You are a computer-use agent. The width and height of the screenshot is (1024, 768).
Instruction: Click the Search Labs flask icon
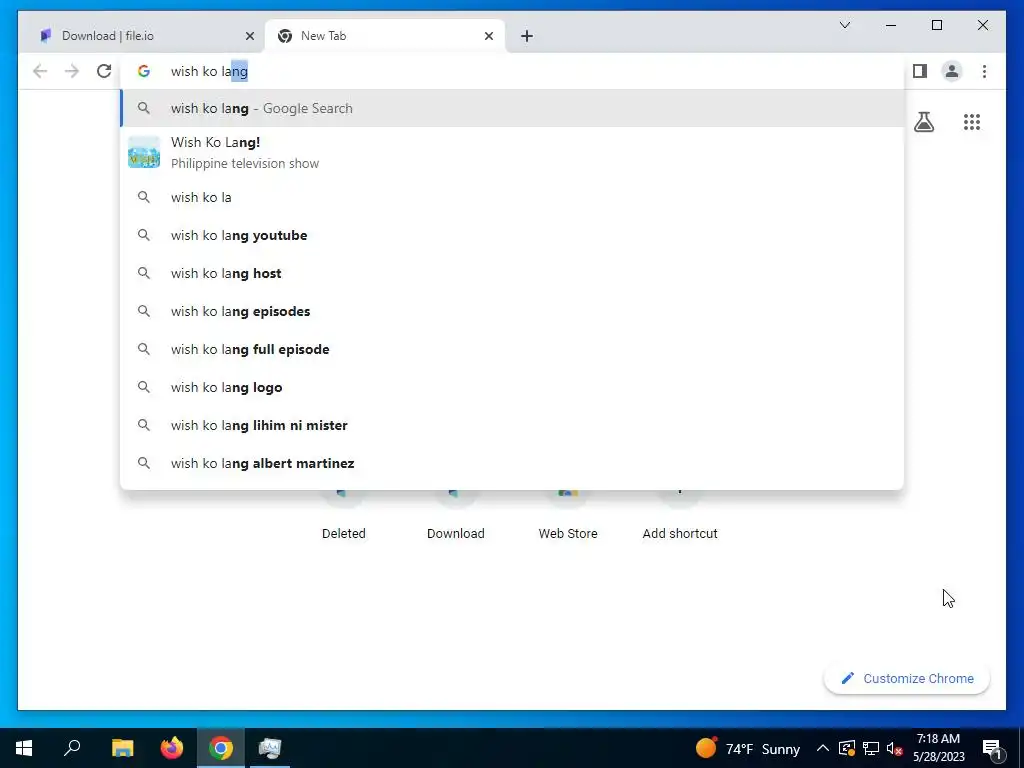[x=923, y=122]
